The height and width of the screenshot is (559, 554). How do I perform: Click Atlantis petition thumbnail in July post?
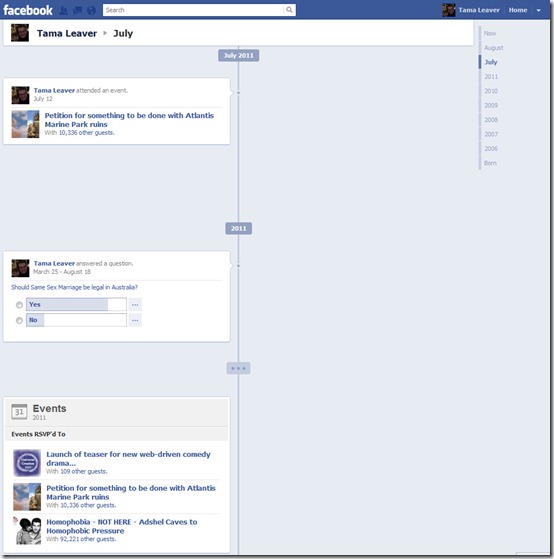[x=25, y=124]
